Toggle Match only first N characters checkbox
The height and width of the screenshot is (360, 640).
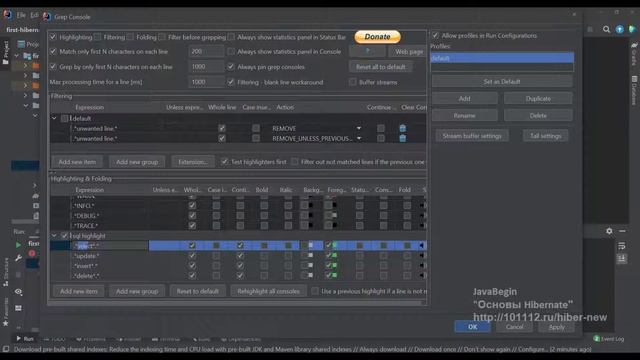point(53,51)
